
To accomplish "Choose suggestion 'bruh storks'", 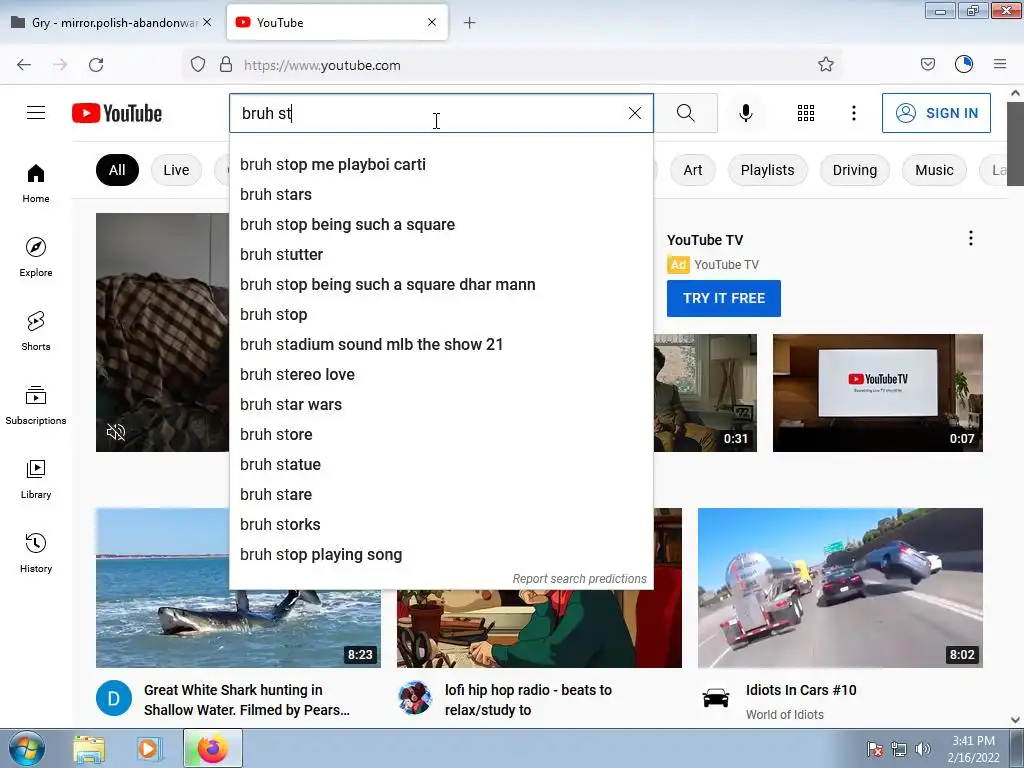I will 441,525.
